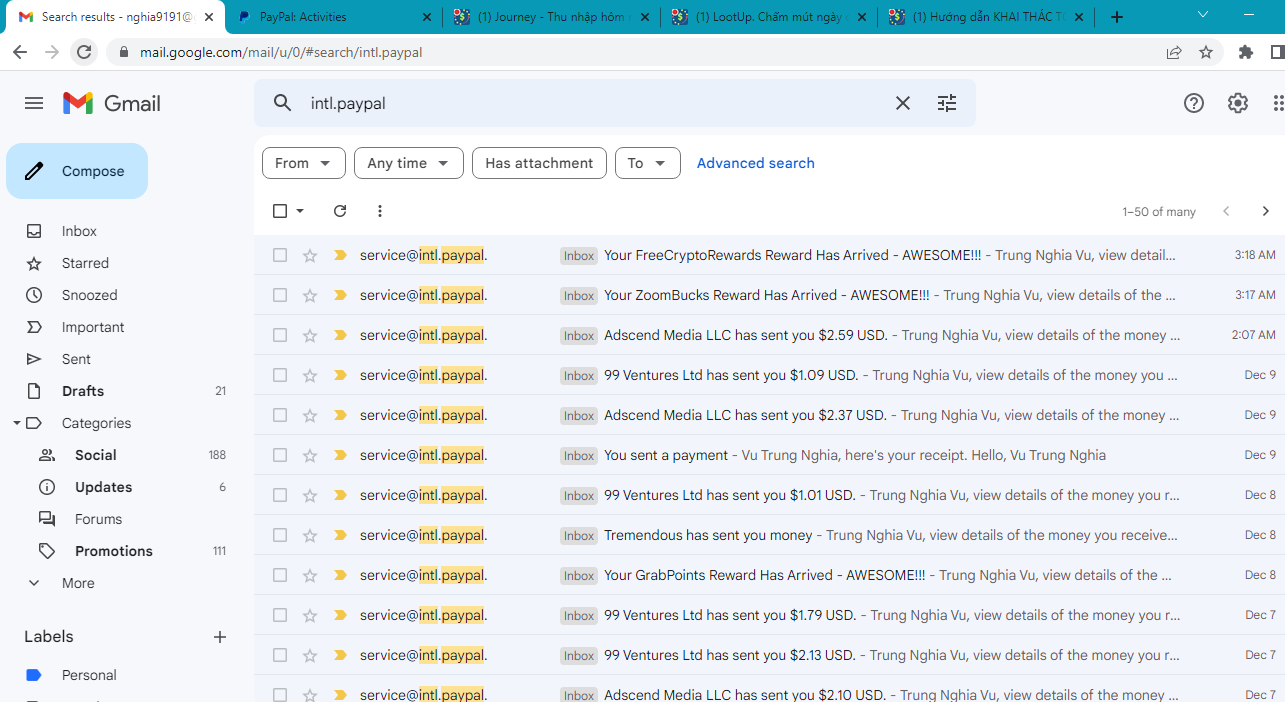Open the main menu hamburger icon
Screen dimensions: 1285x702
pyautogui.click(x=34, y=103)
